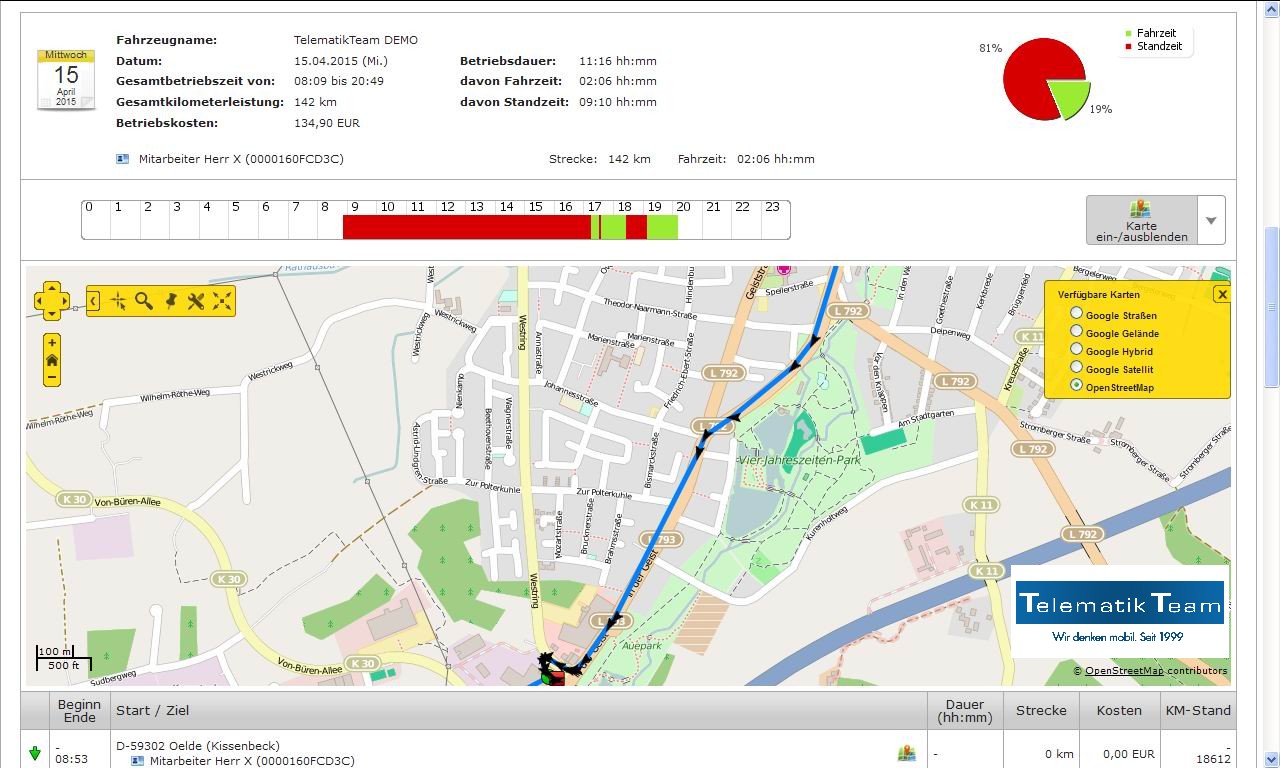Click operating cost value 134,90 EUR
The image size is (1280, 768).
click(327, 123)
